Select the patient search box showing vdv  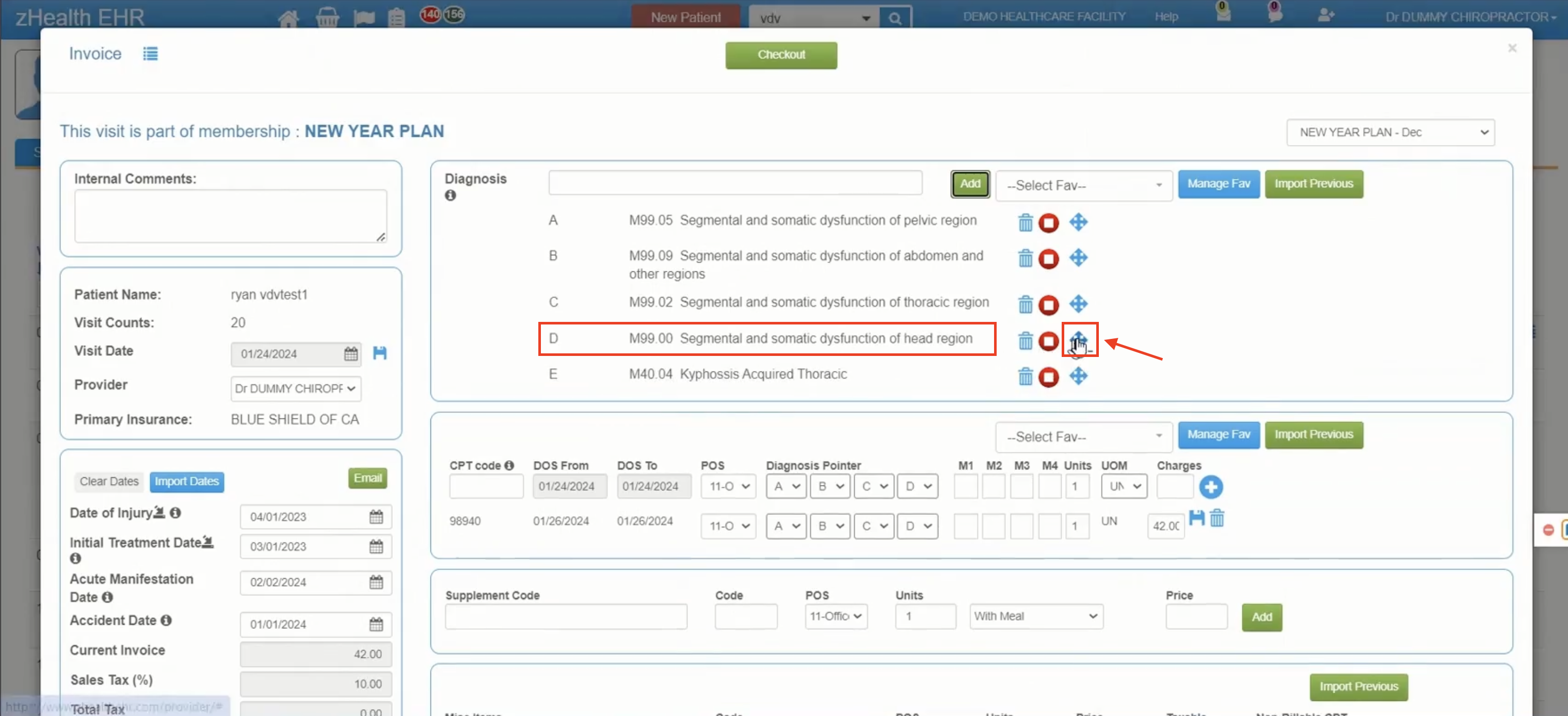coord(814,18)
